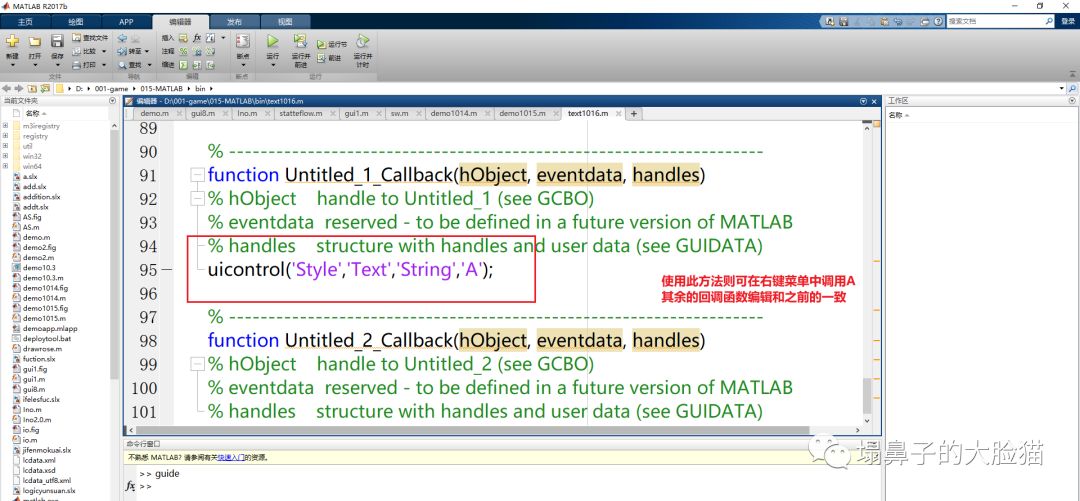Click the navigate-back blue arrow in the ribbon
The height and width of the screenshot is (501, 1080).
[123, 38]
